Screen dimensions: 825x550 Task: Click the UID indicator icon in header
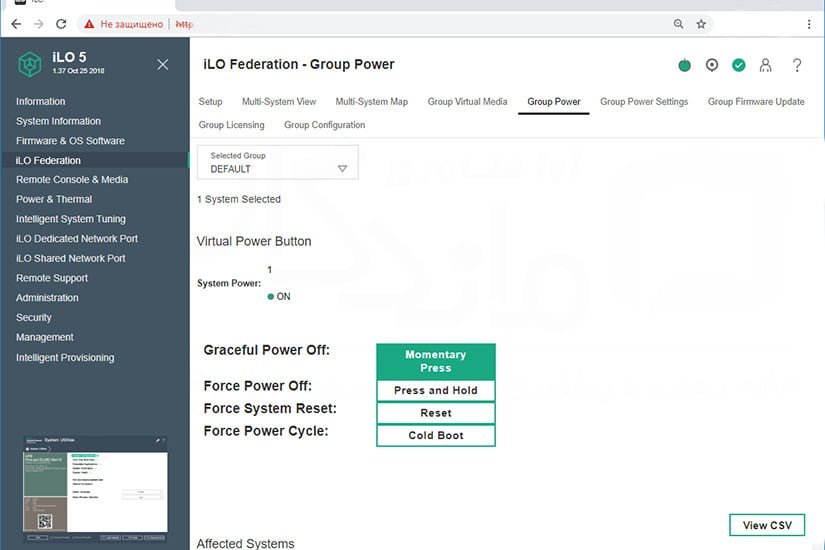(x=712, y=65)
